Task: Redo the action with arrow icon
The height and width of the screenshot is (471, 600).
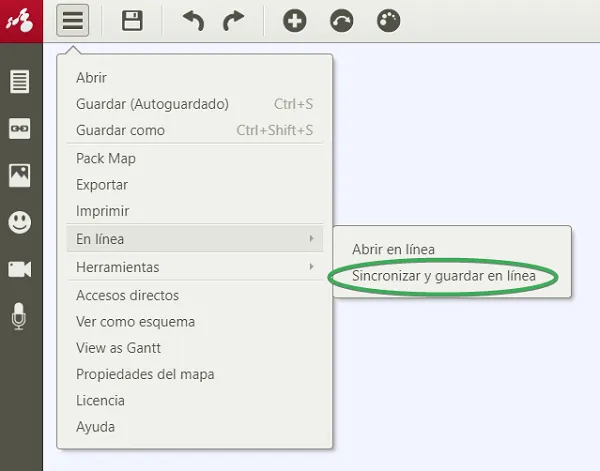Action: (233, 21)
